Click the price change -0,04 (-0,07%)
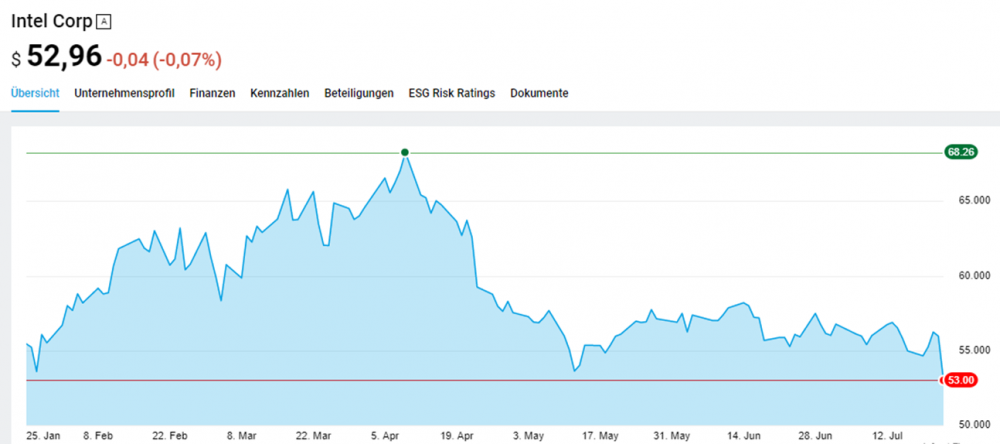The width and height of the screenshot is (1000, 444). [x=164, y=60]
